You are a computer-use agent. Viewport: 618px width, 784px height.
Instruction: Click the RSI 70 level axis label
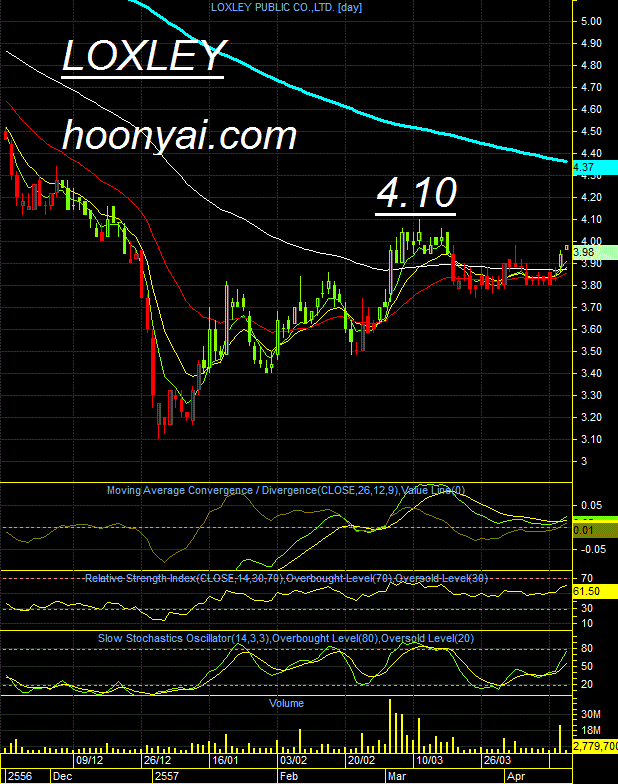[587, 578]
